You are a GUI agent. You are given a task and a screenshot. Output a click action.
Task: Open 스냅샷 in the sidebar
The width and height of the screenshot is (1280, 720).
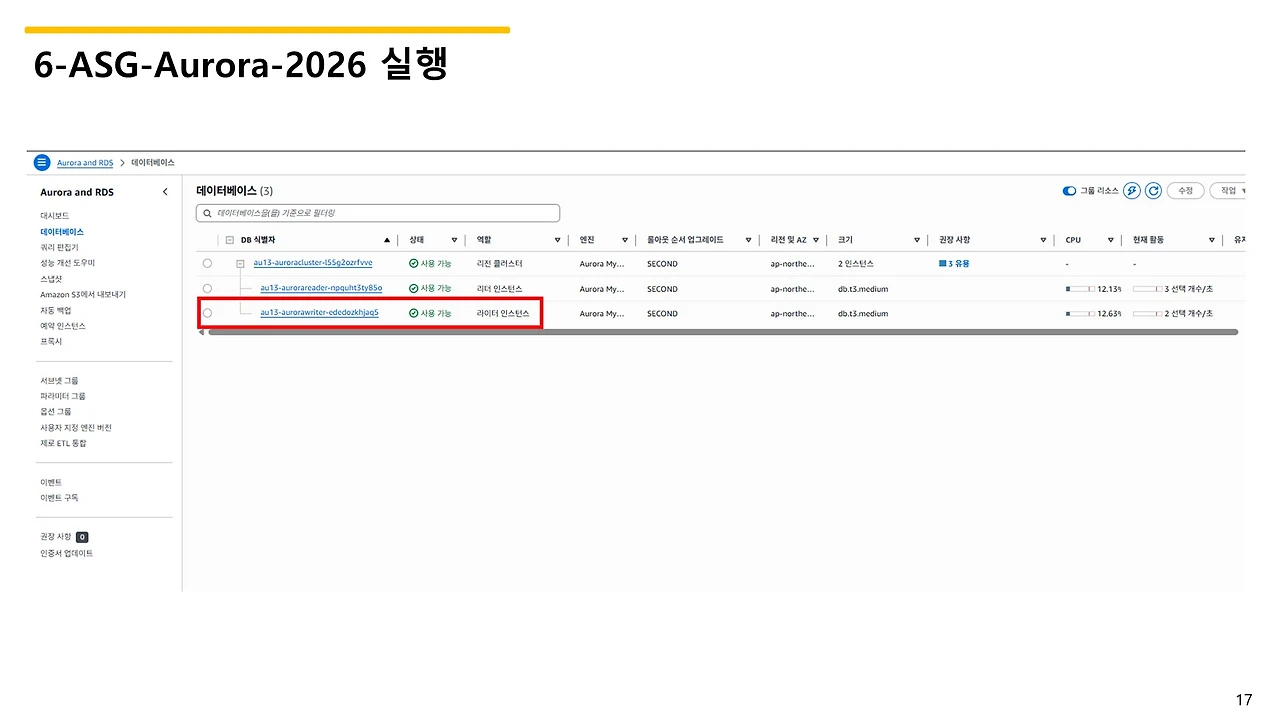pyautogui.click(x=51, y=279)
